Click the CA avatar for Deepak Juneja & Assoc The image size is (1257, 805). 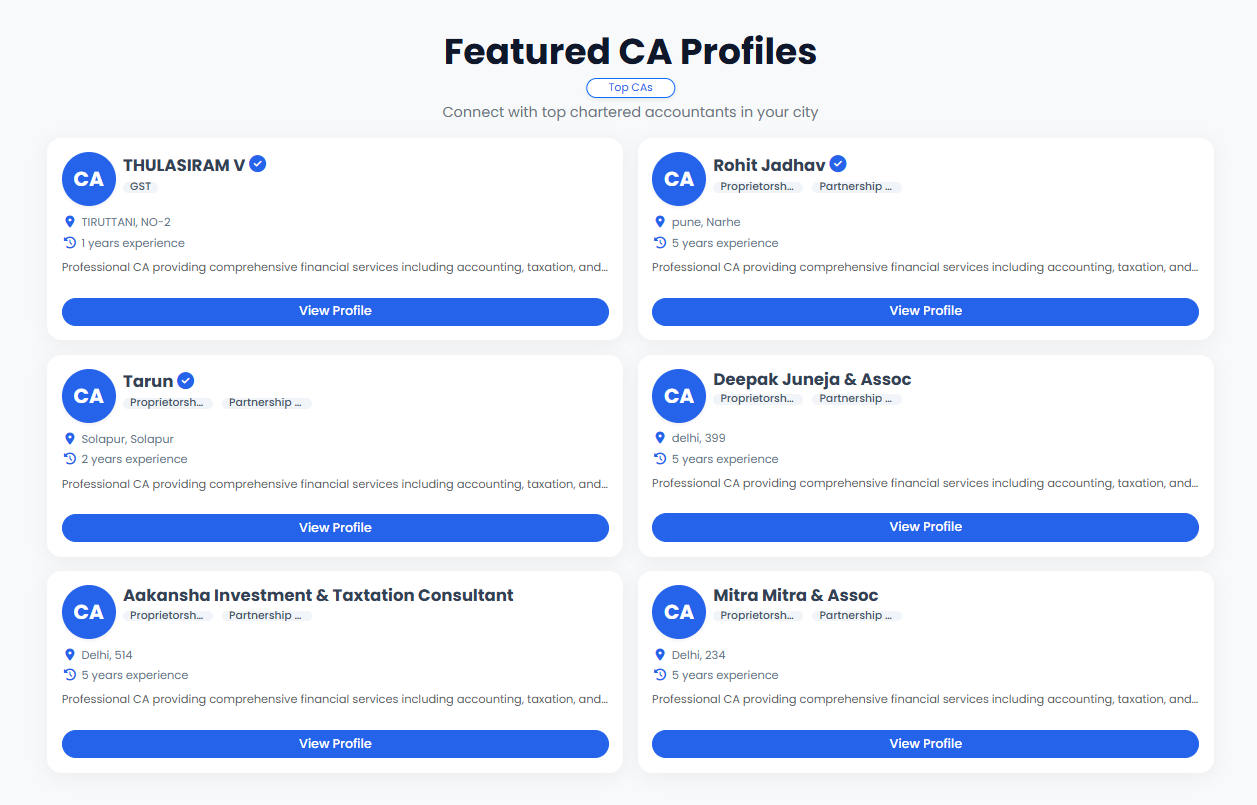pos(679,395)
